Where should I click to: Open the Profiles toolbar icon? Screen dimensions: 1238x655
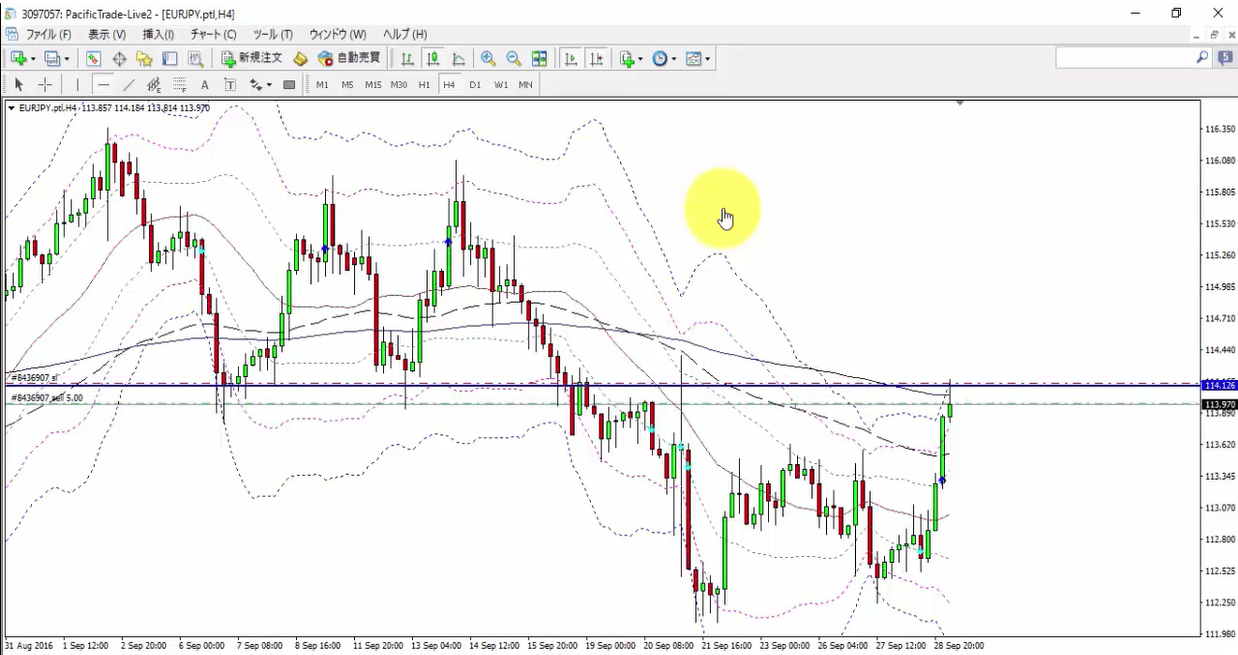53,59
